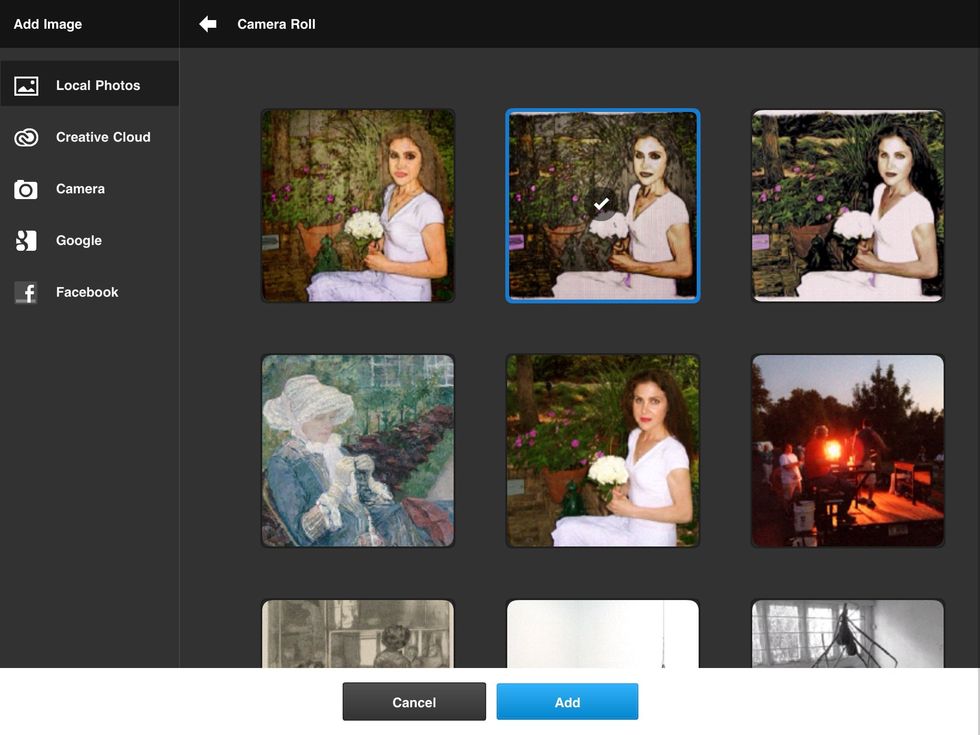The image size is (980, 735).
Task: Click the Facebook icon
Action: point(26,291)
